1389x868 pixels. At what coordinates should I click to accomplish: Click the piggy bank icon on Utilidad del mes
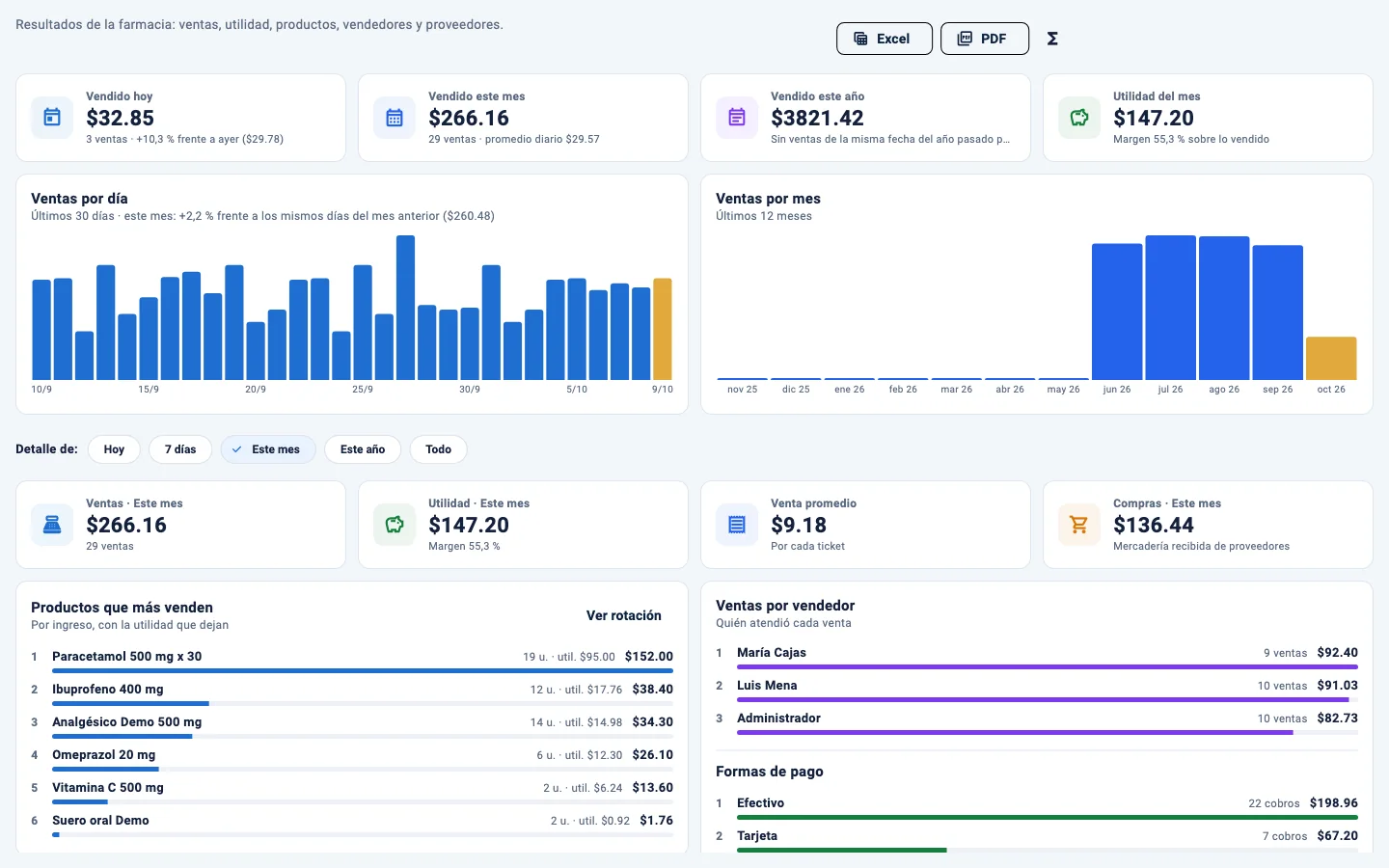tap(1079, 118)
